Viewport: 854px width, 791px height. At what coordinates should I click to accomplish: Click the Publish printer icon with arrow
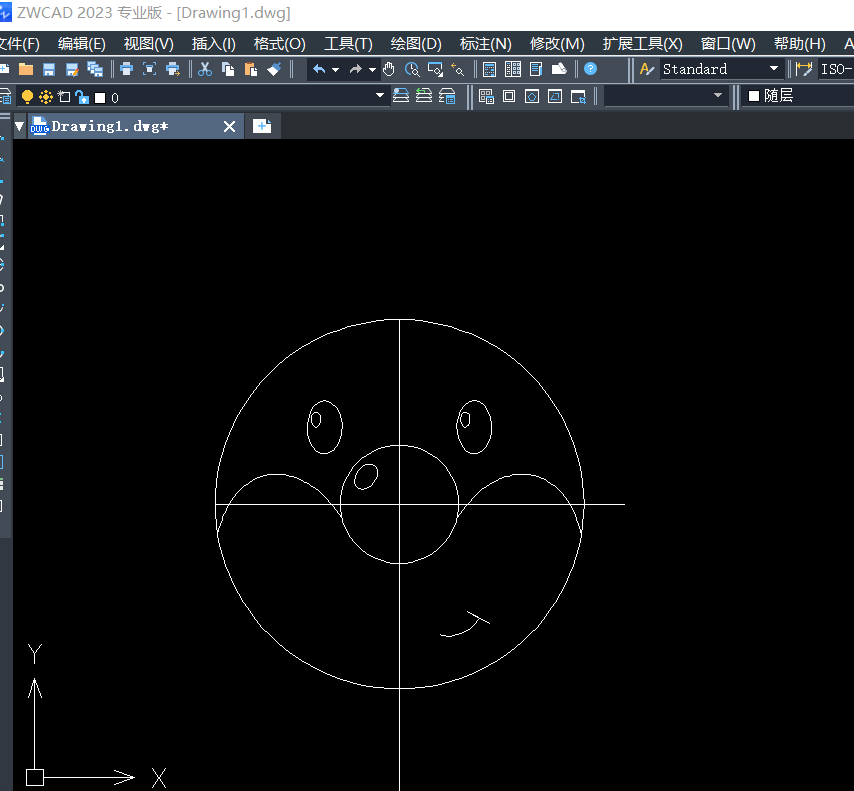173,69
